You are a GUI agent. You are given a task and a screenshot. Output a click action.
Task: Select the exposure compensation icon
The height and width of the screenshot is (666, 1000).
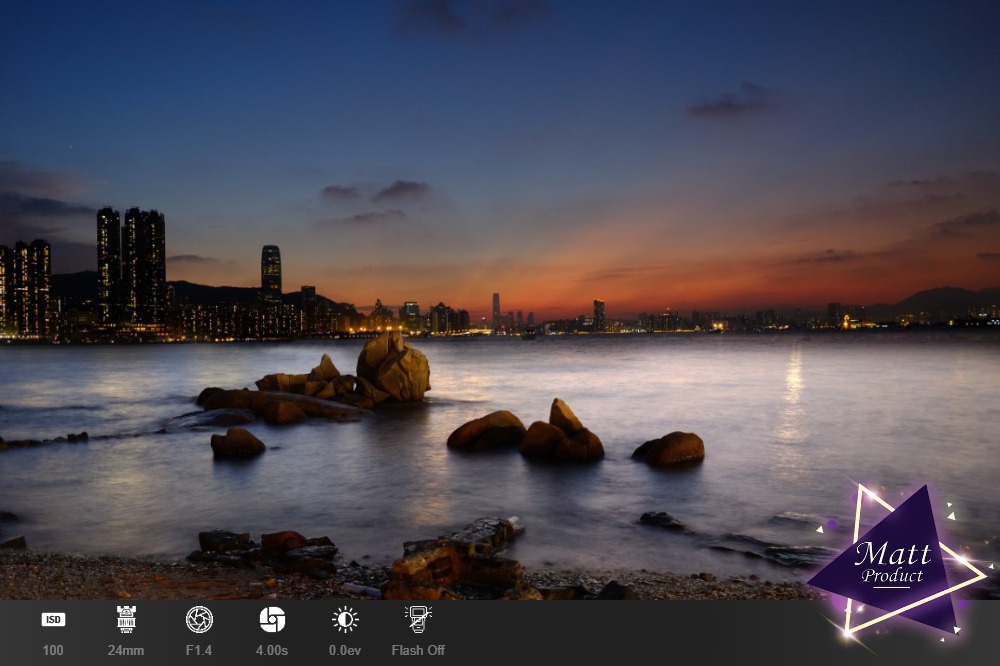pyautogui.click(x=345, y=619)
